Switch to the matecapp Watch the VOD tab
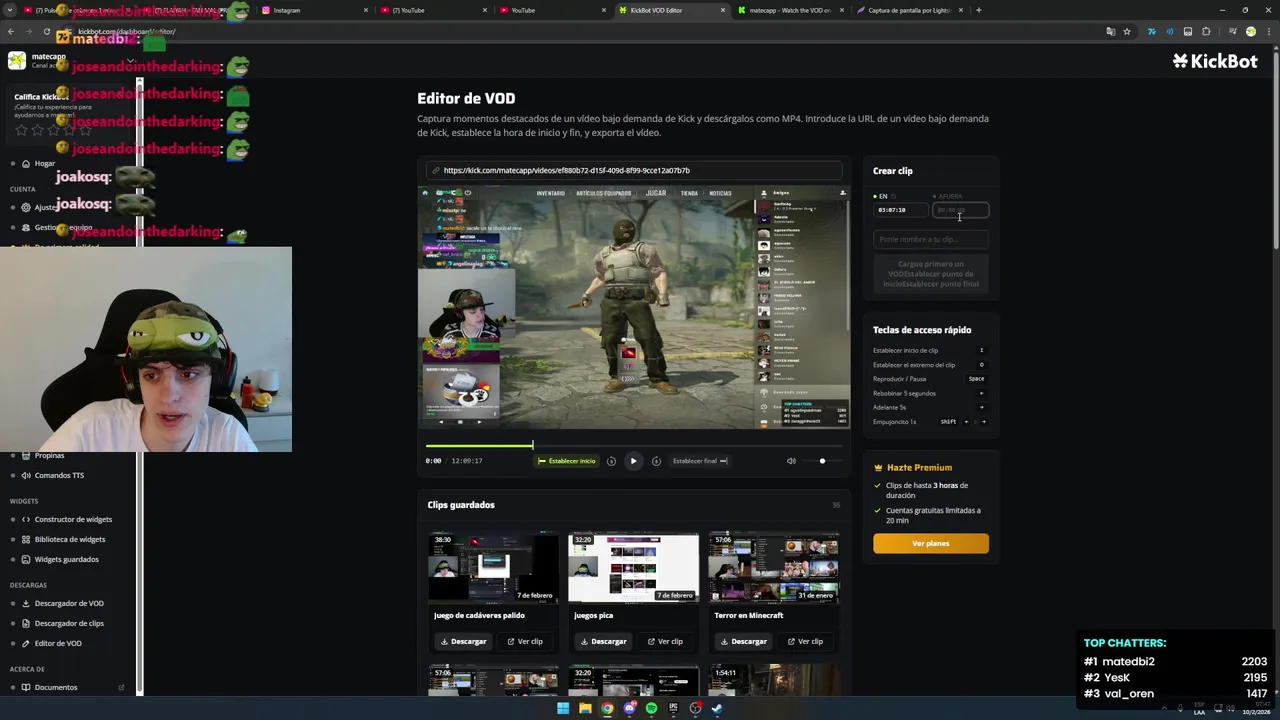This screenshot has height=720, width=1280. pos(790,10)
